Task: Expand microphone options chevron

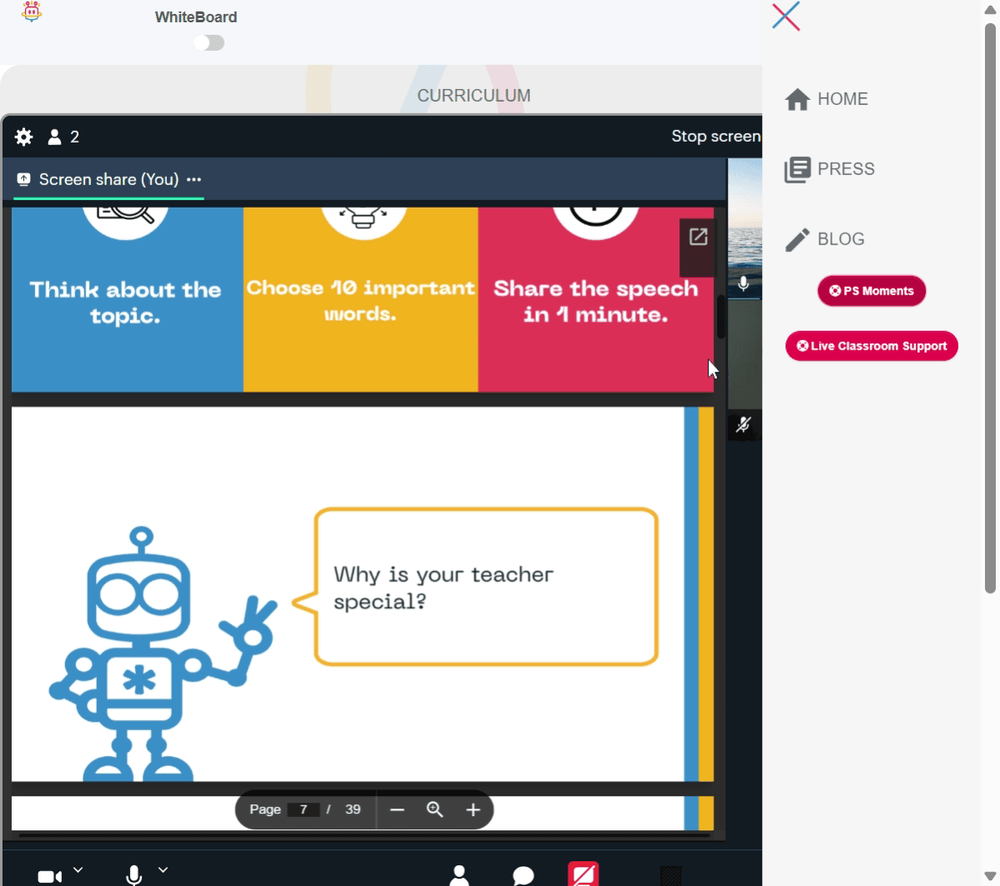Action: click(x=163, y=869)
